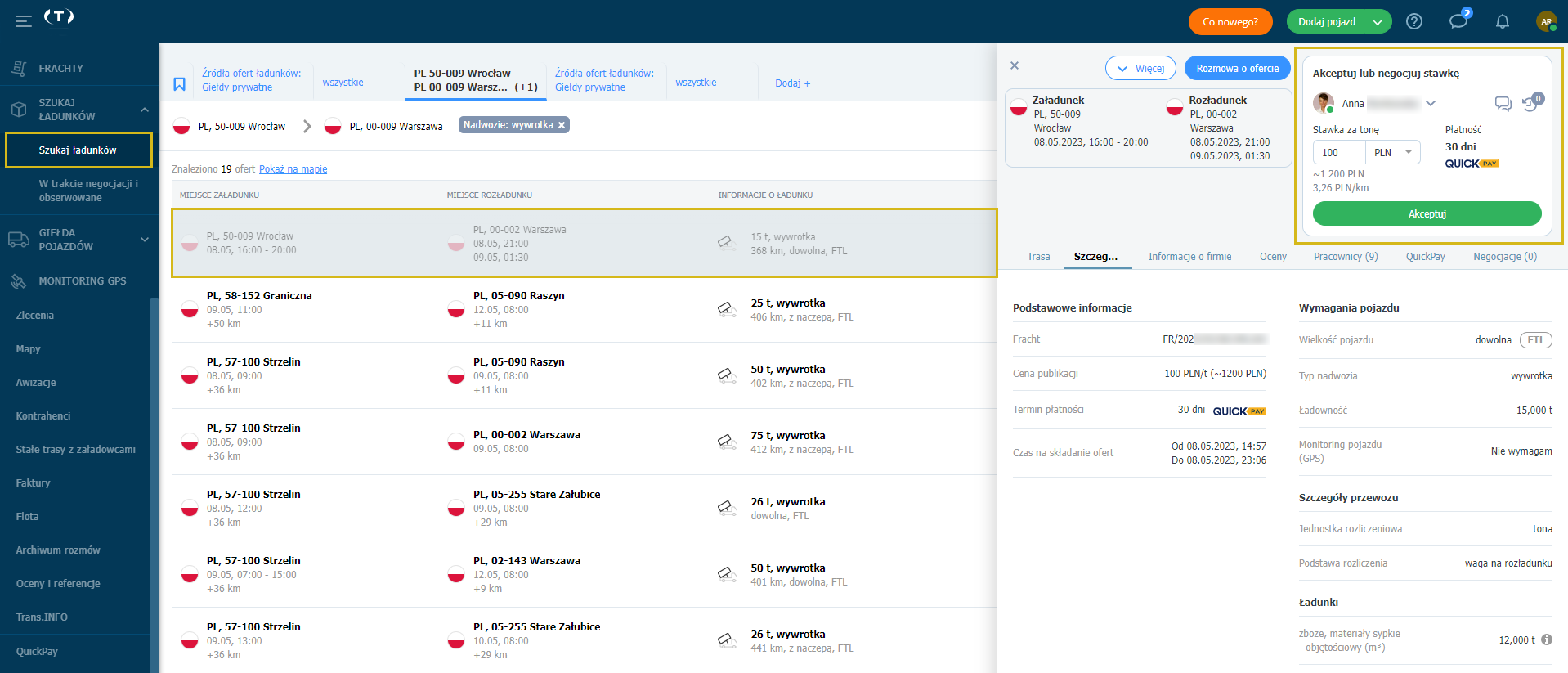Expand the Więcej dropdown
The width and height of the screenshot is (1568, 673).
pos(1140,68)
